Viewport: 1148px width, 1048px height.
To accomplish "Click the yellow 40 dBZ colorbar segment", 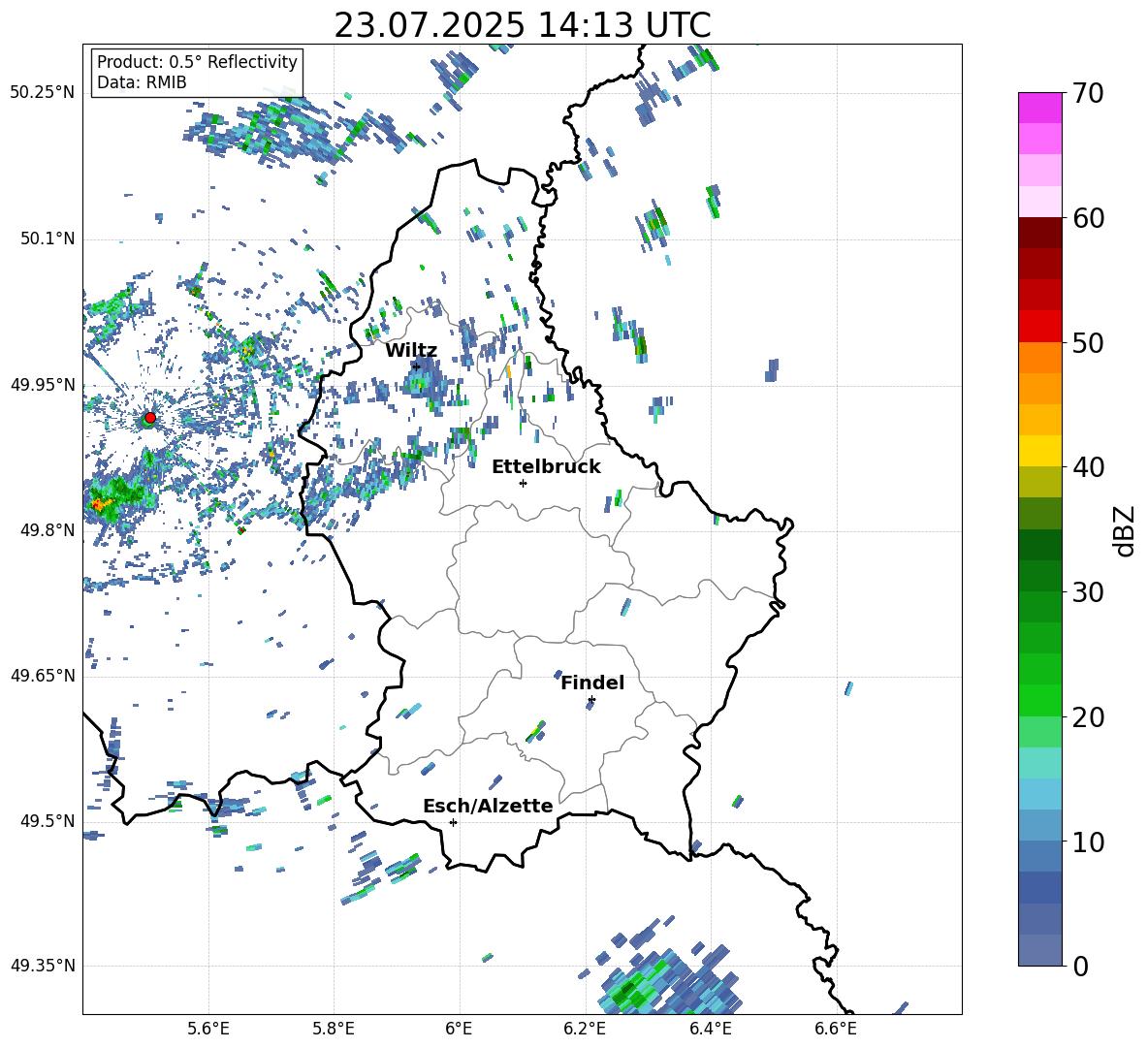I will coord(1039,451).
